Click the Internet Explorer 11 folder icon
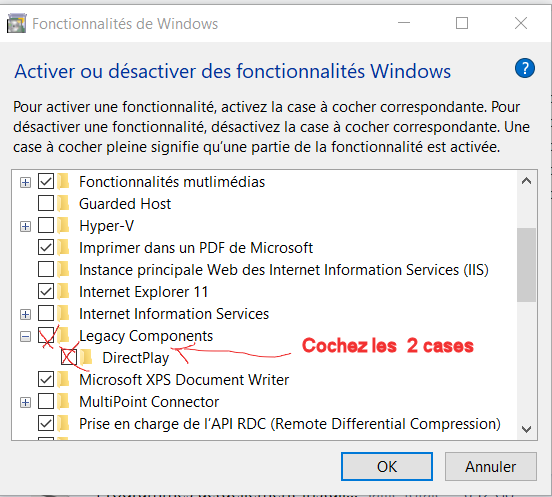The image size is (552, 497). click(x=64, y=292)
